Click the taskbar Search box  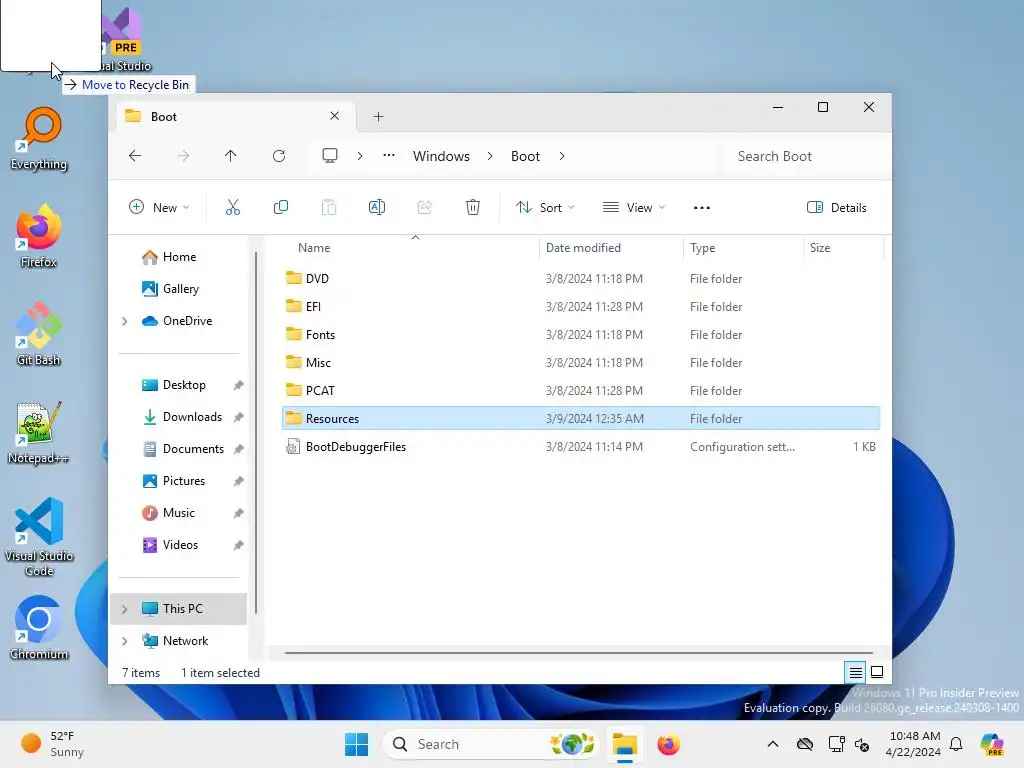pyautogui.click(x=490, y=744)
